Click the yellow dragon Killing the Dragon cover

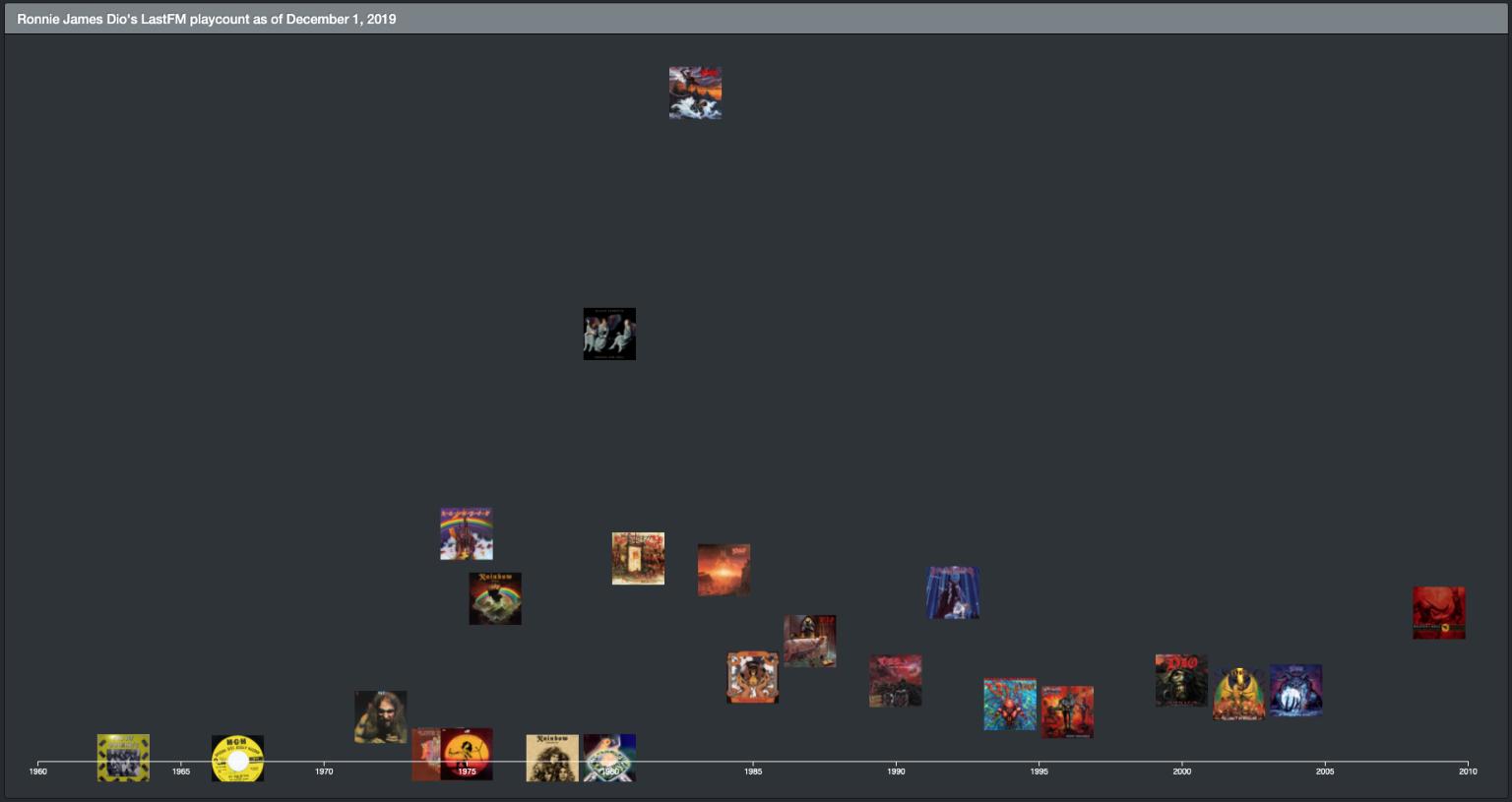tap(1238, 695)
